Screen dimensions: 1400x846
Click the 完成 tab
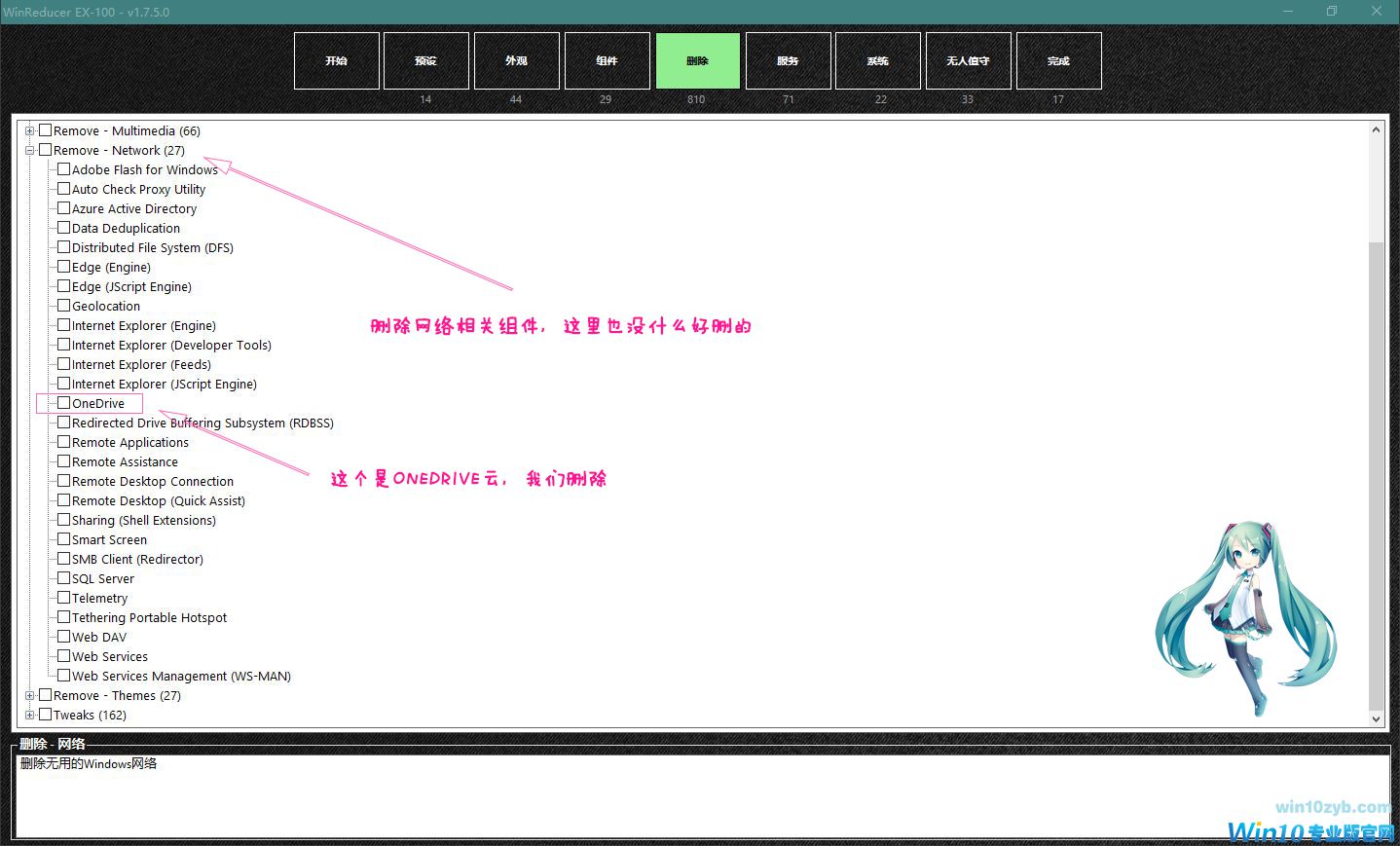(x=1058, y=60)
